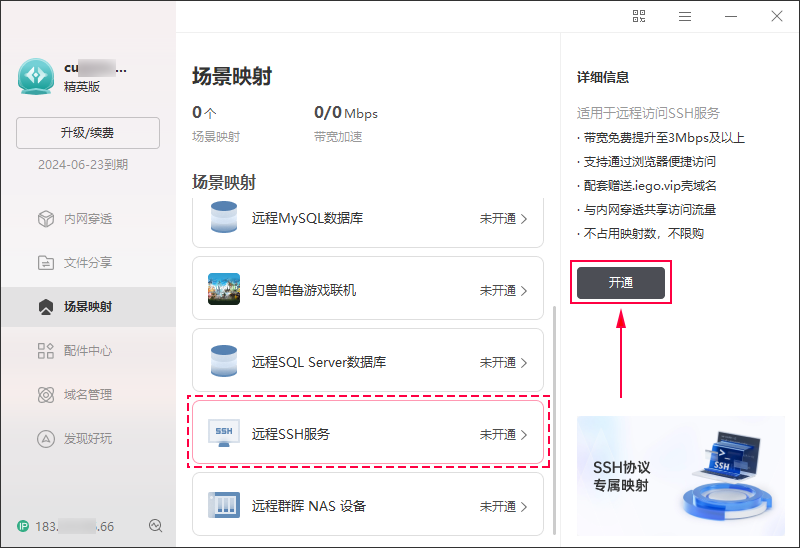800x548 pixels.
Task: Click the 场景映射 sidebar icon
Action: (45, 307)
